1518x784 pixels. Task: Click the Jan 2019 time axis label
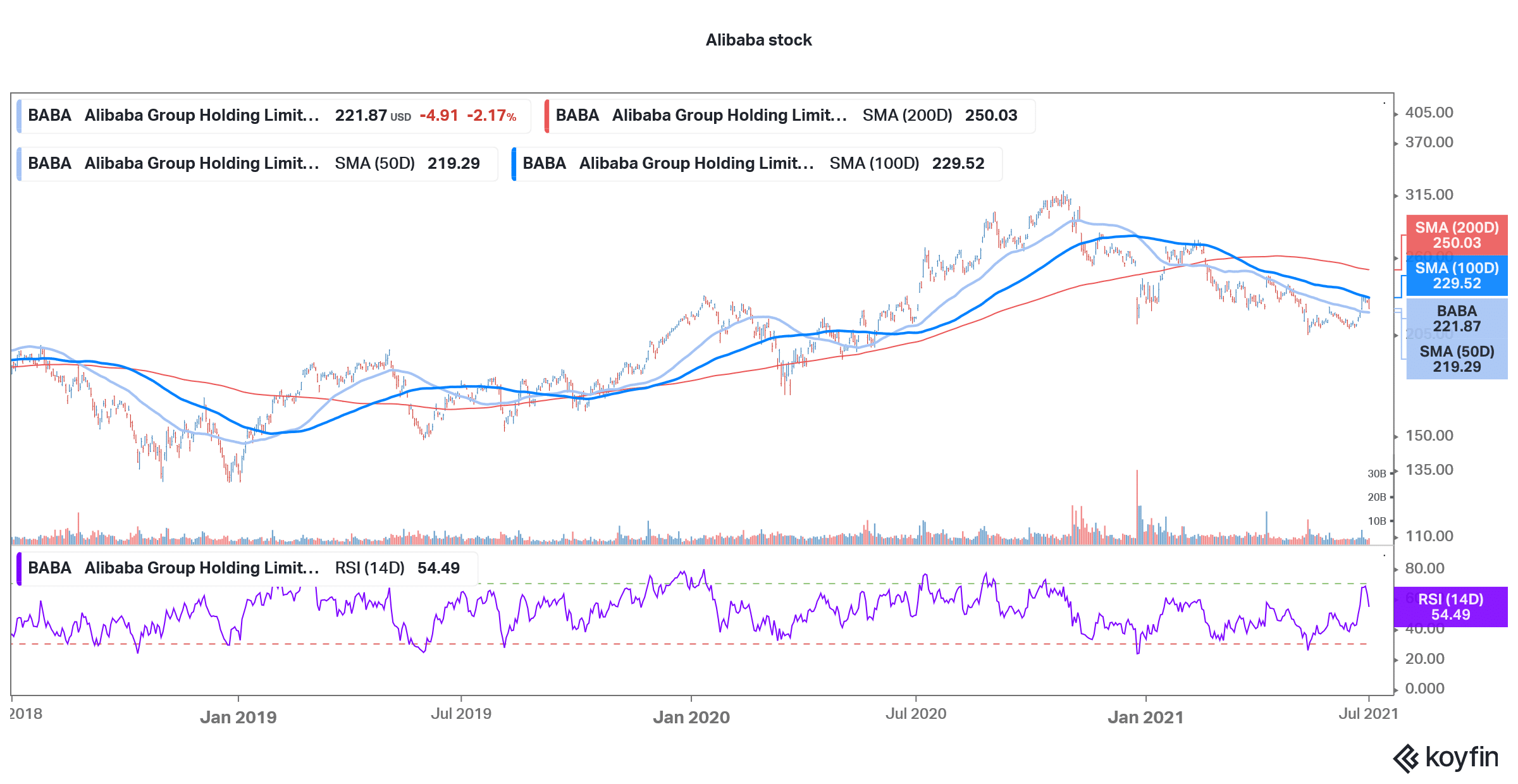coord(238,717)
